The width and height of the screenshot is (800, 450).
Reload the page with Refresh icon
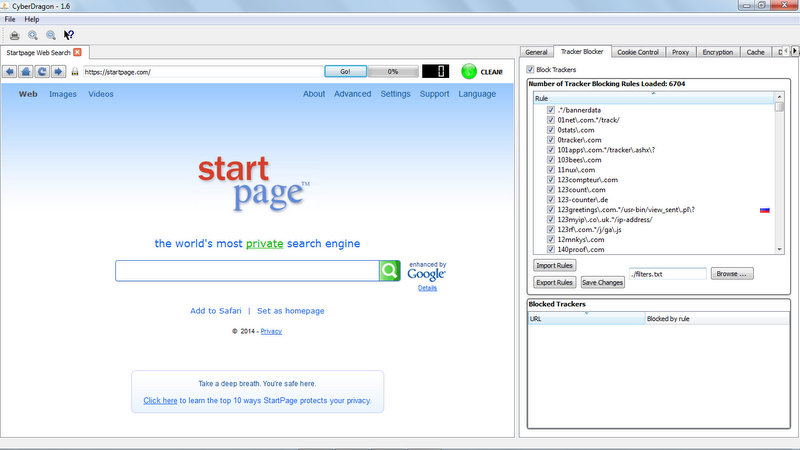[x=42, y=72]
